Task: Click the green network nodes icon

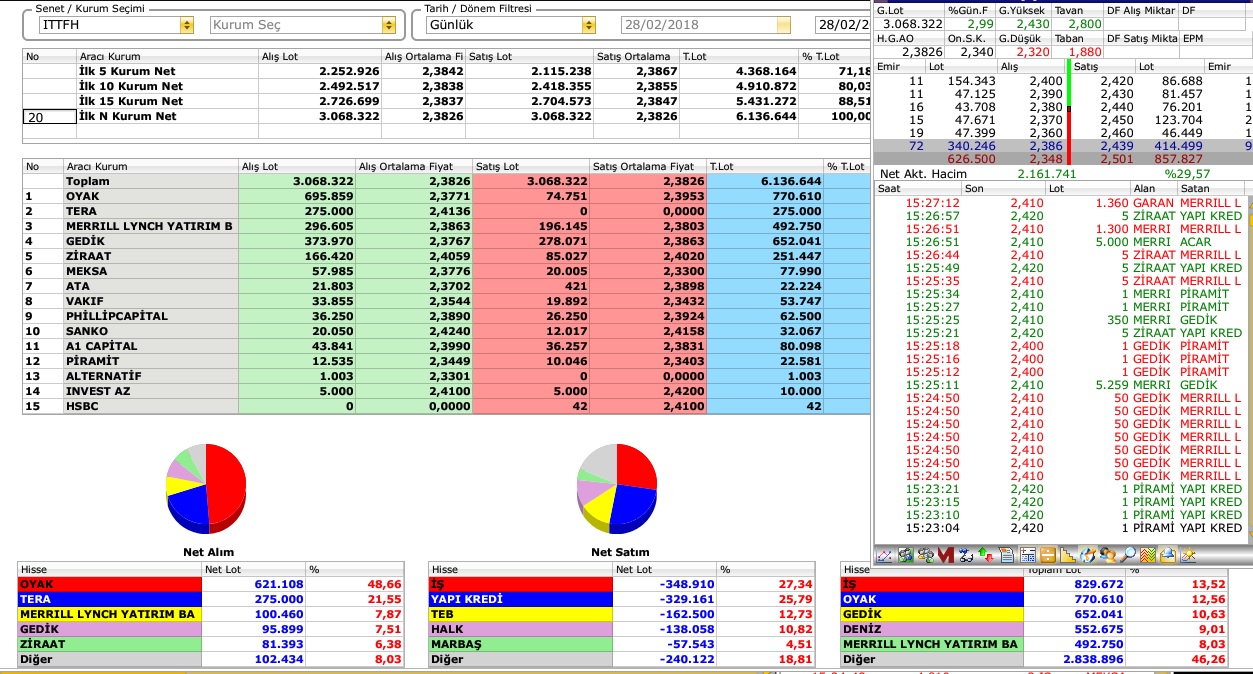Action: pyautogui.click(x=905, y=555)
